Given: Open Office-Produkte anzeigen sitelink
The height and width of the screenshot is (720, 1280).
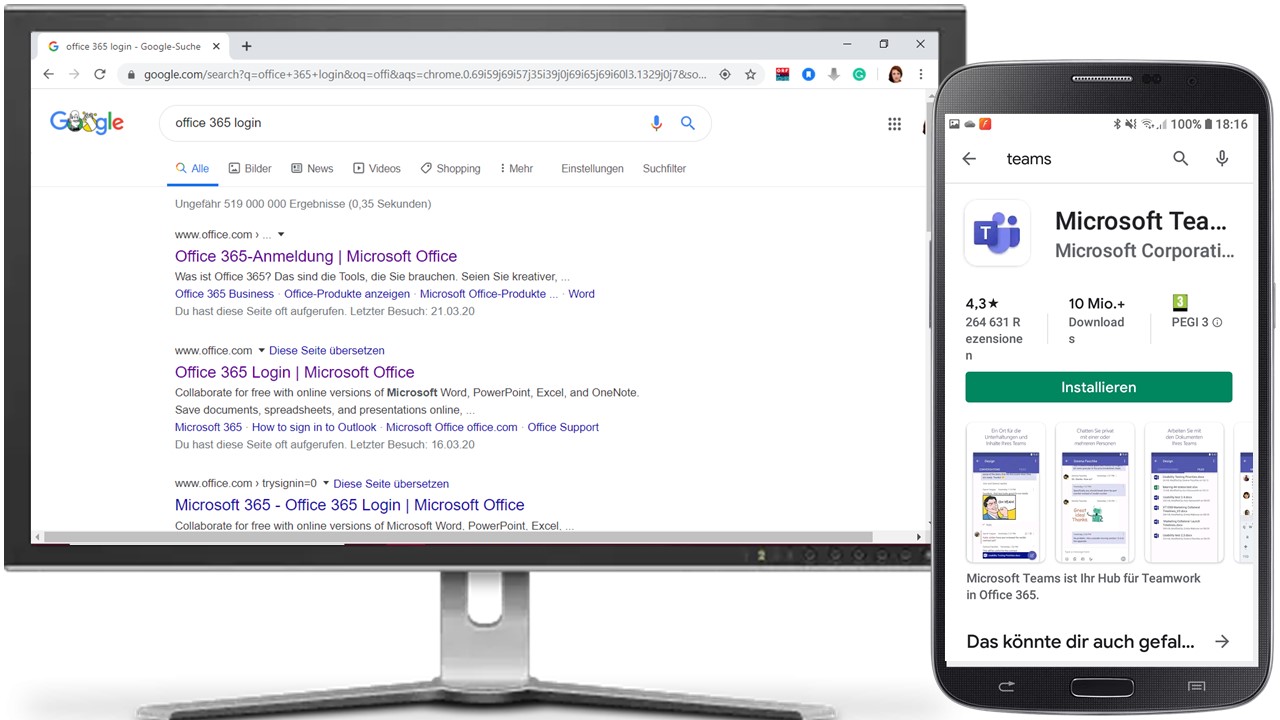Looking at the screenshot, I should (347, 294).
